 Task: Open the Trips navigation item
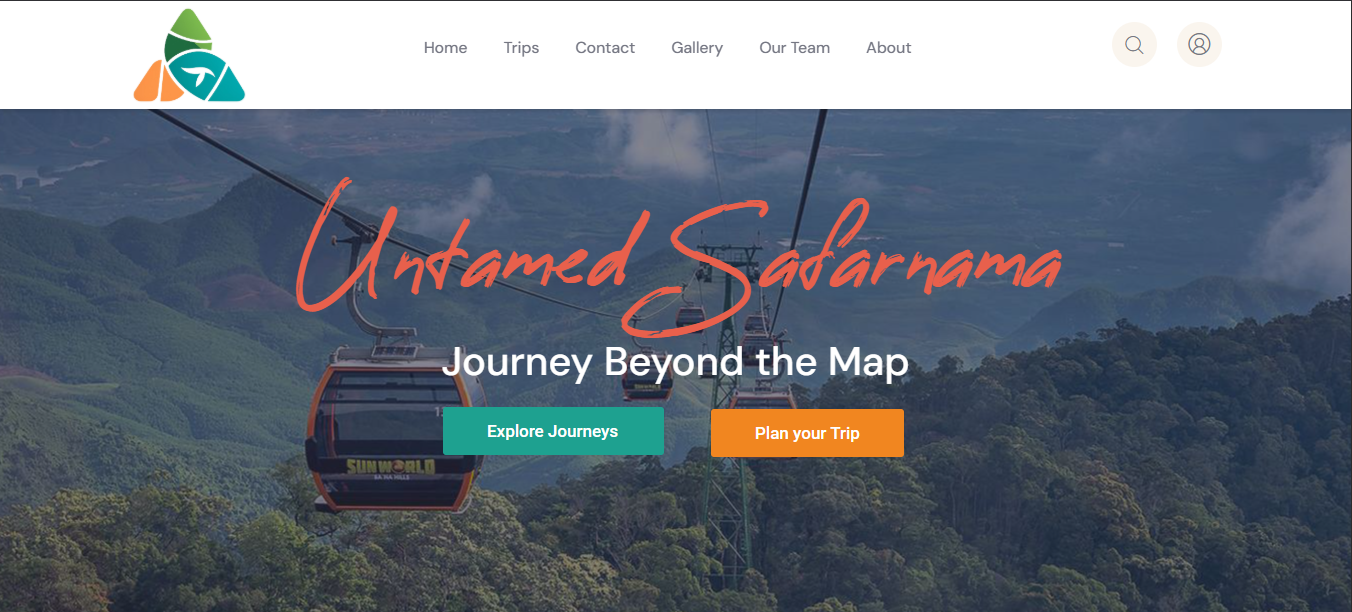click(521, 48)
